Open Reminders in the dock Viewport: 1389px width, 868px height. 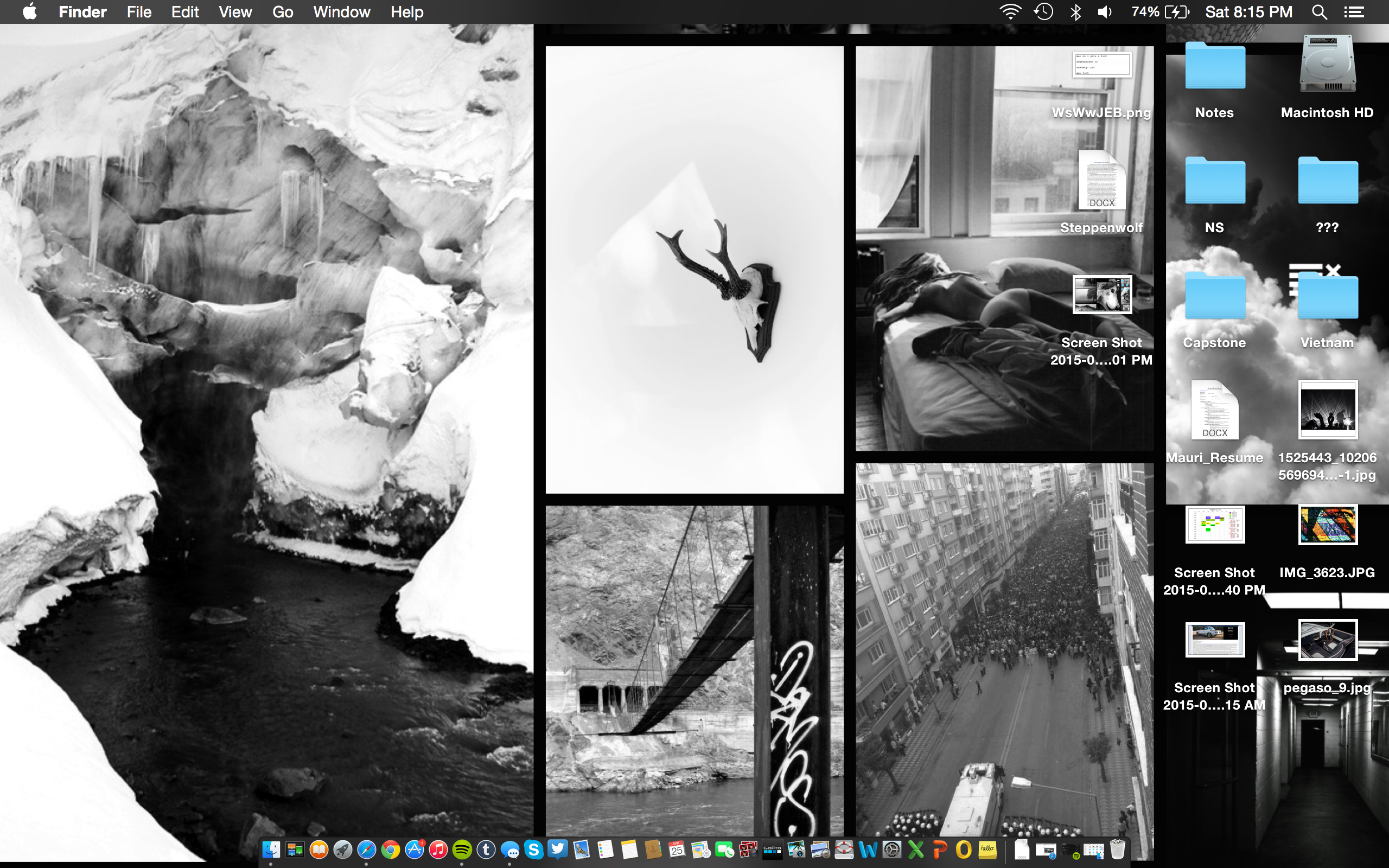click(x=606, y=849)
